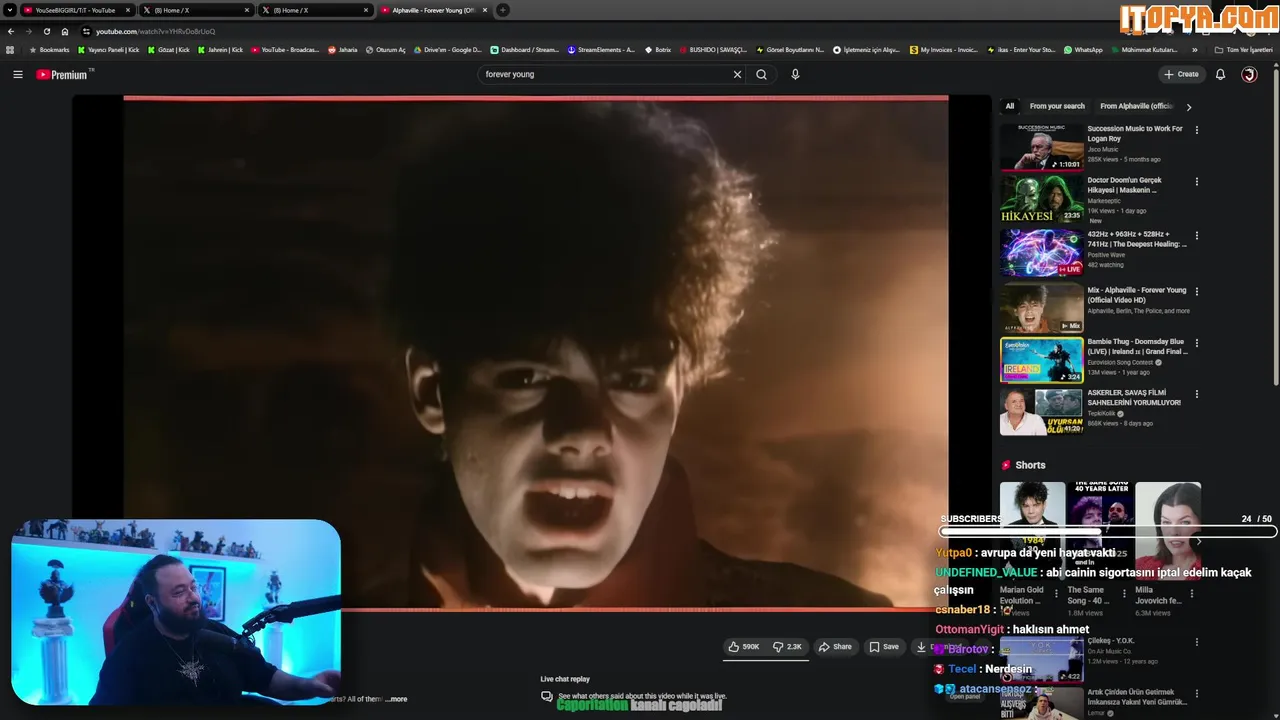
Task: Select the From Alphaville chip
Action: coord(1137,106)
